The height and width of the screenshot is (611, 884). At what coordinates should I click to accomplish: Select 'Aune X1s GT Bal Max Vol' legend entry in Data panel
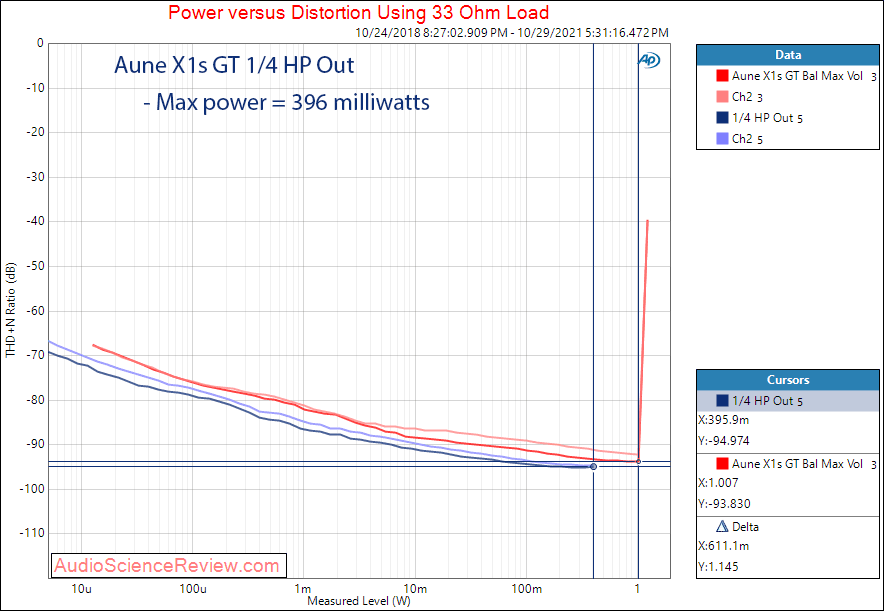(797, 76)
